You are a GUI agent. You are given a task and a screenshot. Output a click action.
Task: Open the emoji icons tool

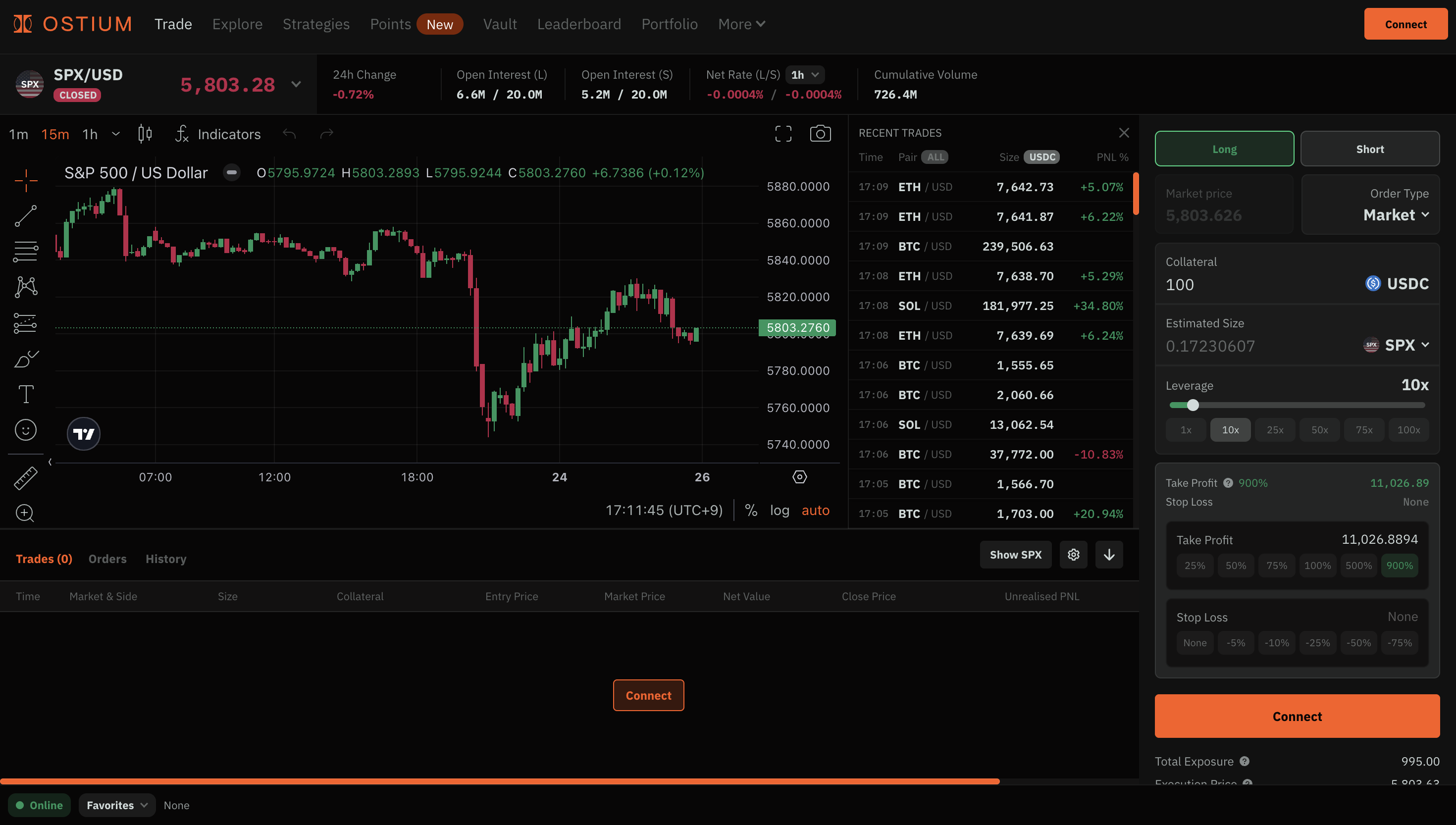pos(25,430)
